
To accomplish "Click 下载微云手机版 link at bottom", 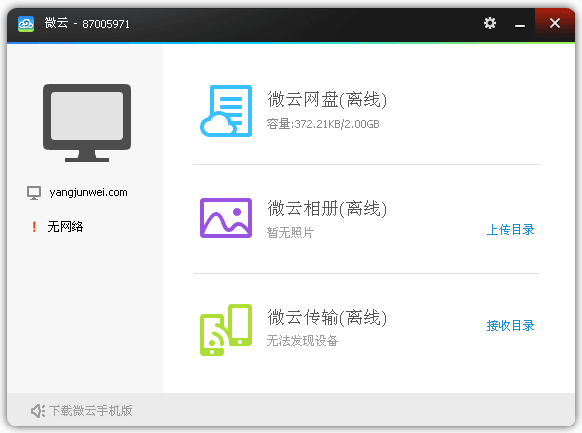I will pyautogui.click(x=91, y=411).
